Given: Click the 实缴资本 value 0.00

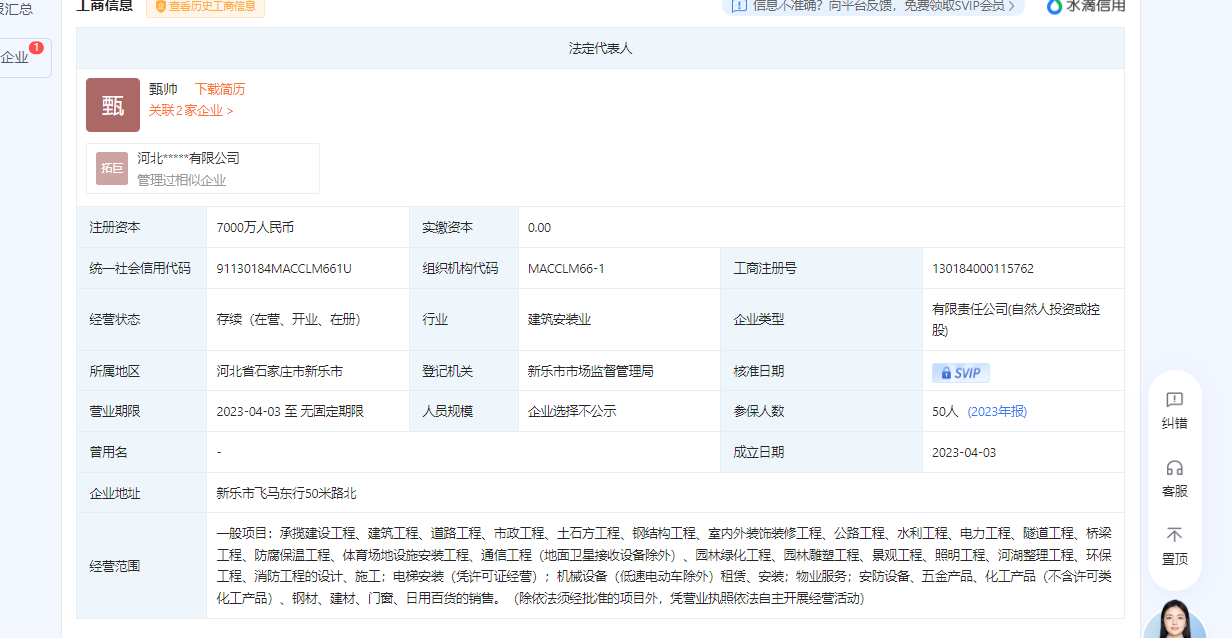Looking at the screenshot, I should pos(539,227).
